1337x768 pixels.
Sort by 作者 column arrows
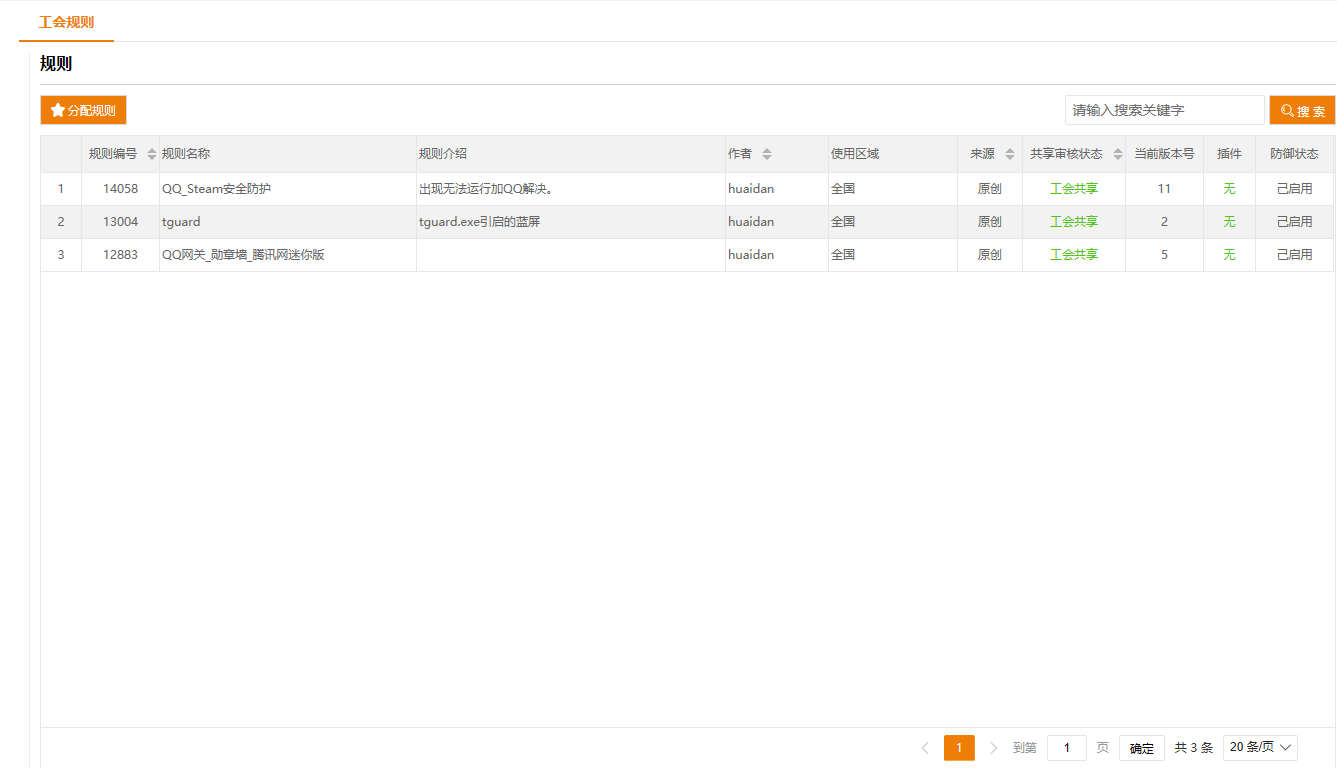click(x=767, y=154)
